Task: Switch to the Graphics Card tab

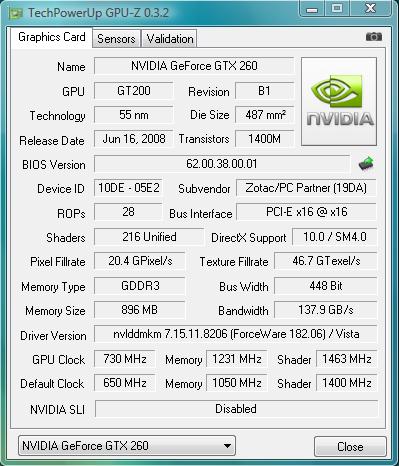Action: (52, 37)
